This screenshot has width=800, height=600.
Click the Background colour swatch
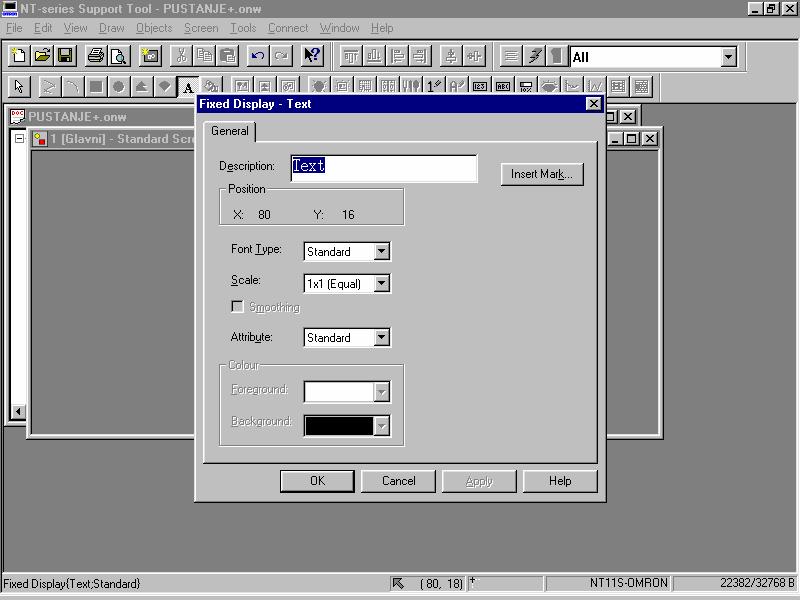coord(339,426)
